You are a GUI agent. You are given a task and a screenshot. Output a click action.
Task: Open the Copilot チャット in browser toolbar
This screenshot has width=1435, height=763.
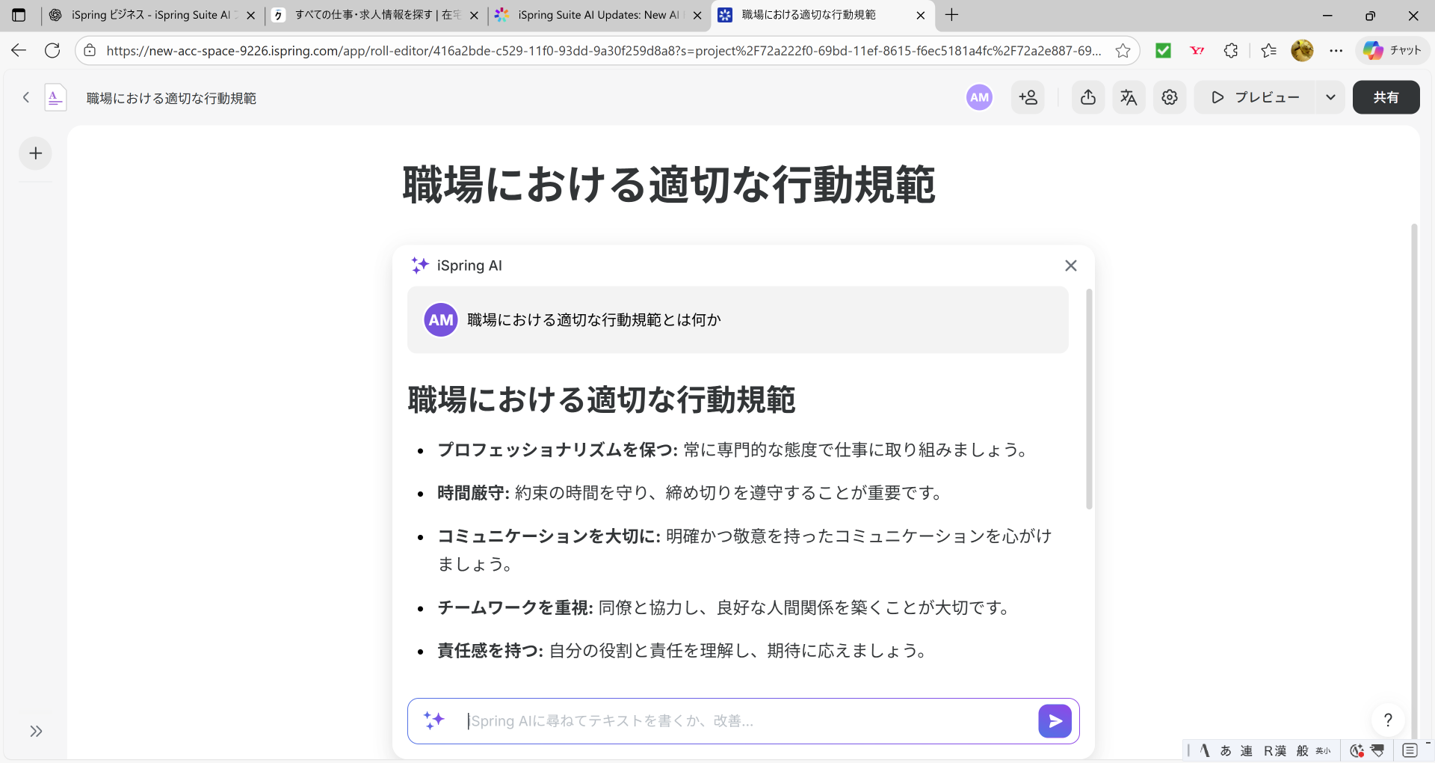tap(1391, 50)
